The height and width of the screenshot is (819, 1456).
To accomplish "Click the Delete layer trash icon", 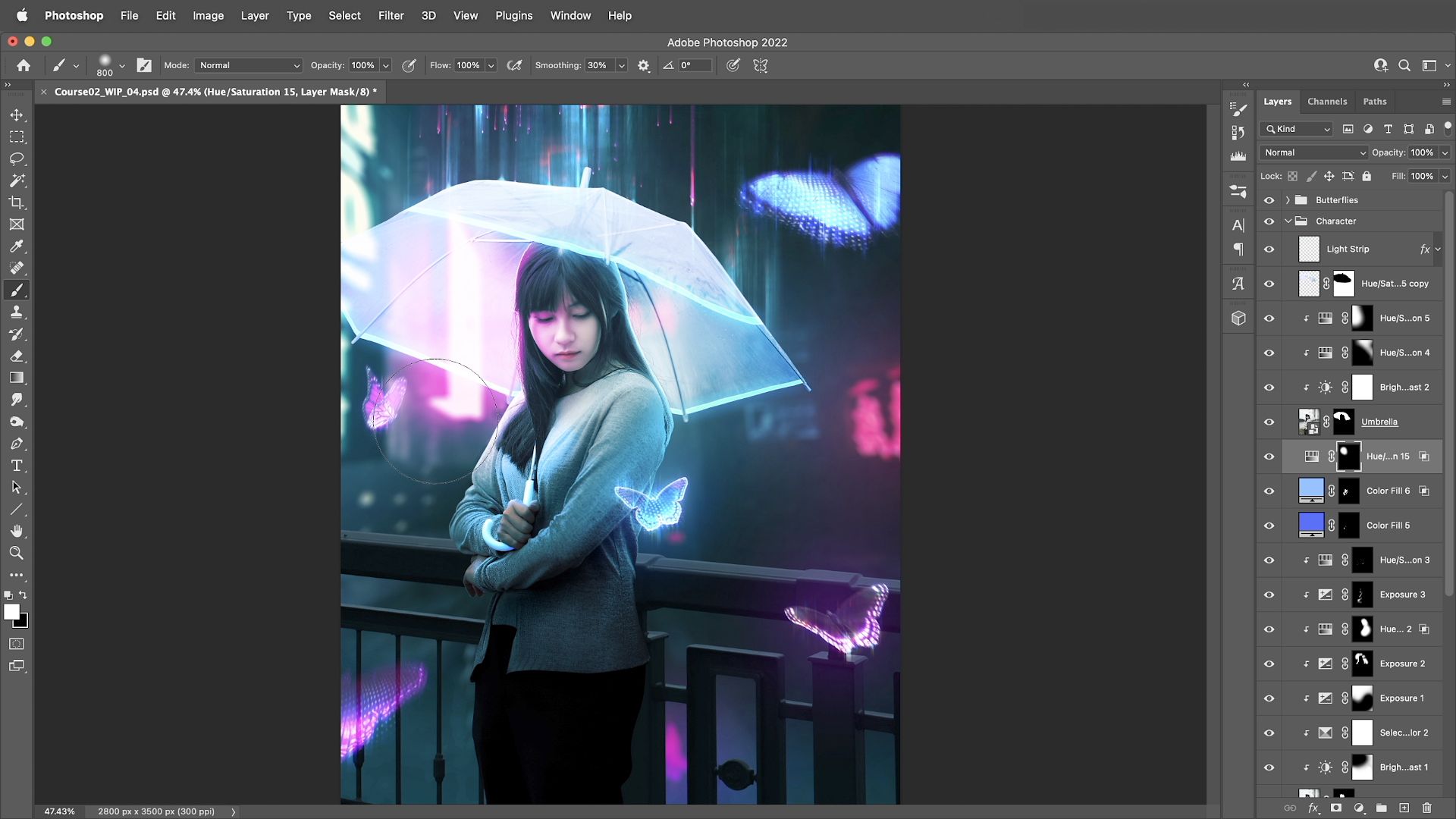I will [1426, 808].
